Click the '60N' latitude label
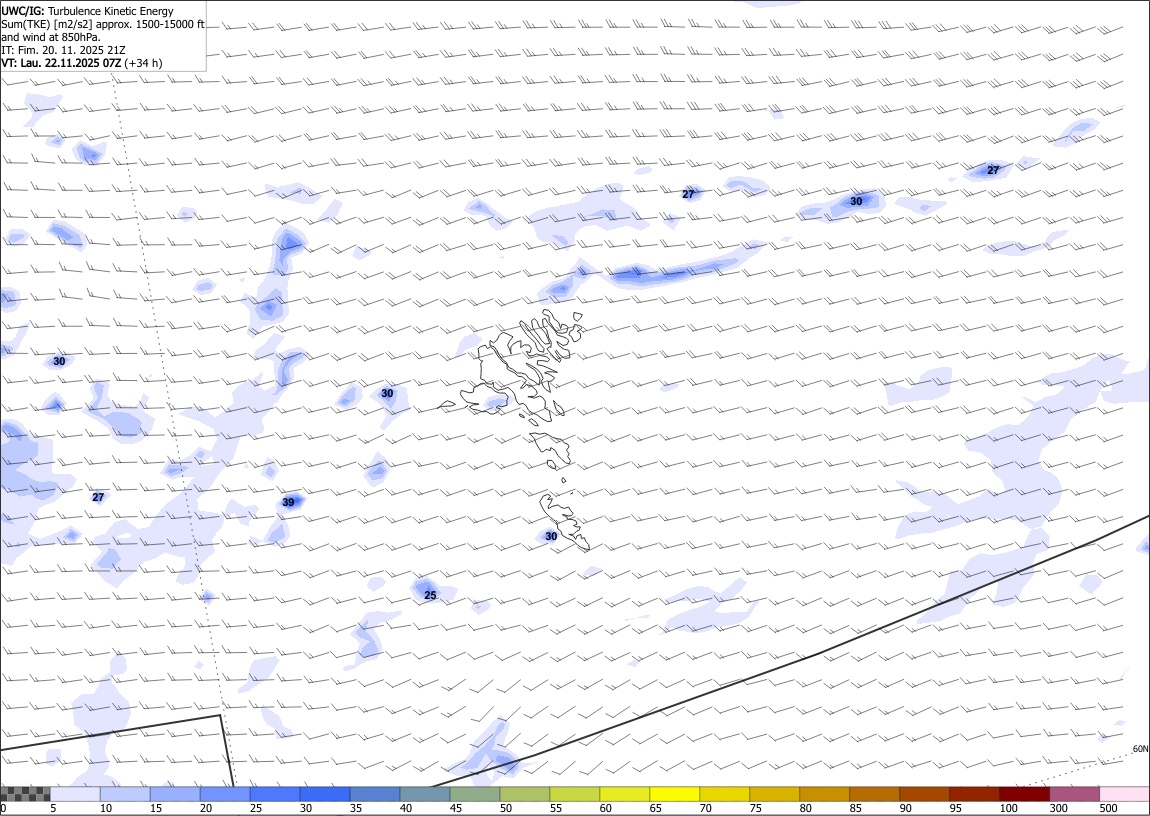Screen dimensions: 1150x816 point(1140,749)
